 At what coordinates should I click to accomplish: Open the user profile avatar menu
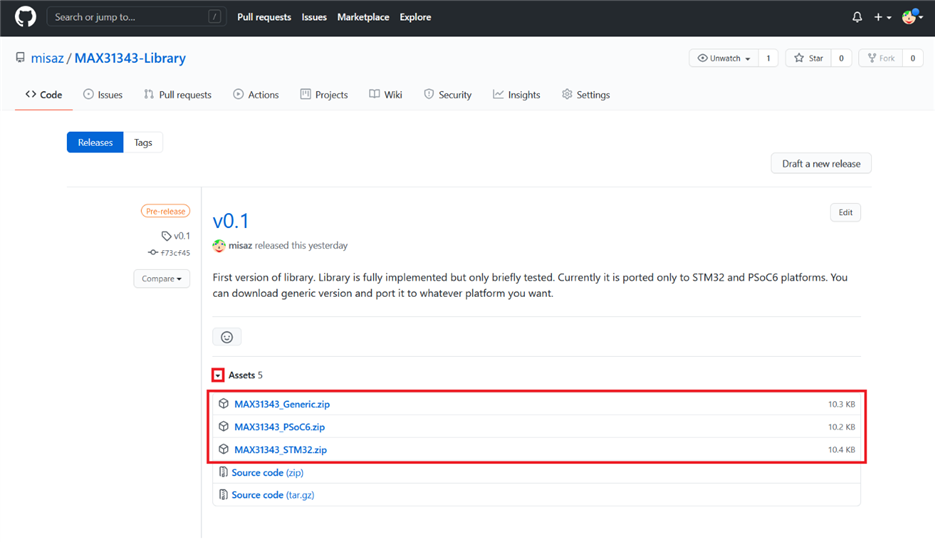(910, 17)
